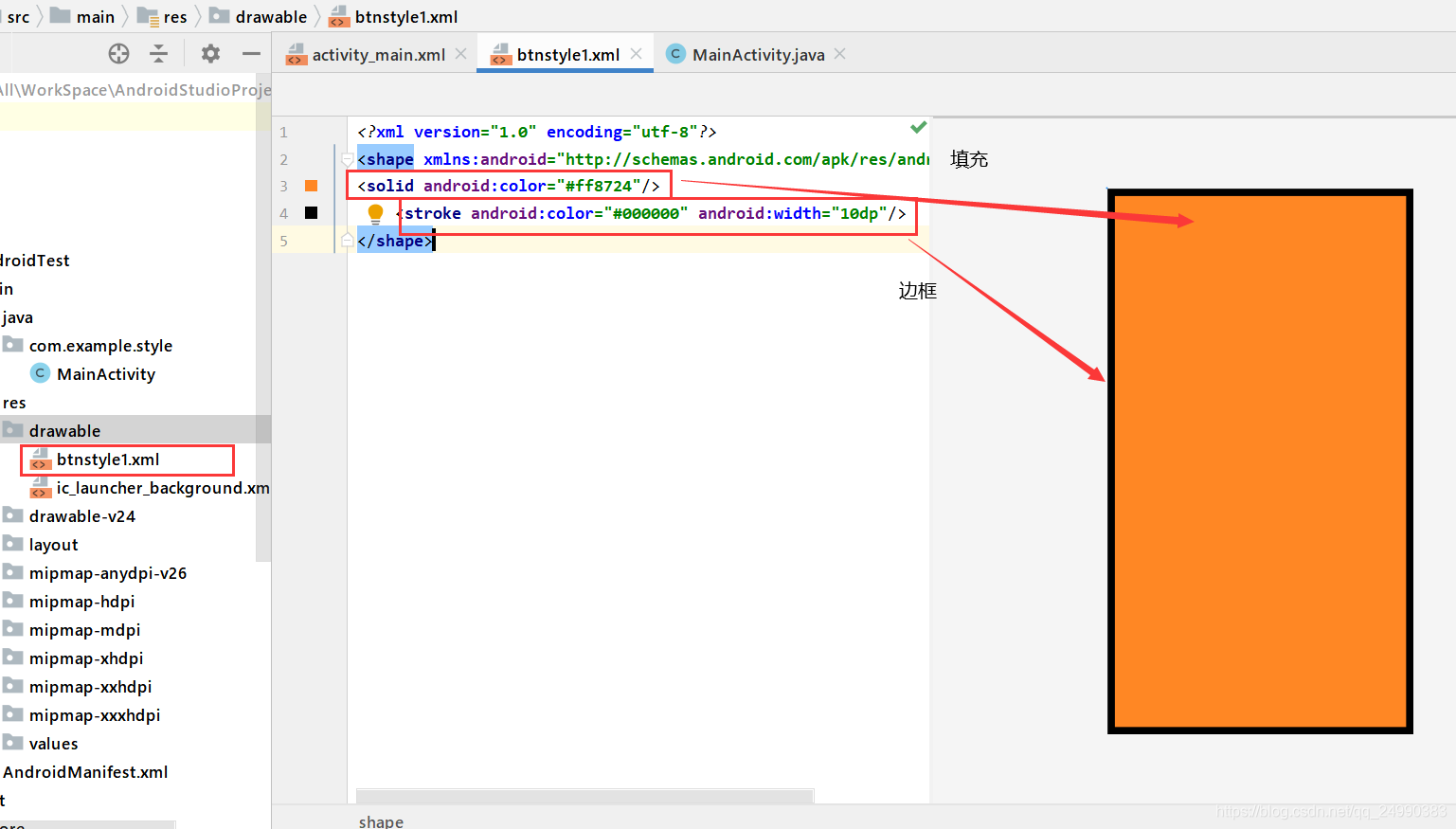The width and height of the screenshot is (1456, 829).
Task: Click the mipmap-hdpi folder icon
Action: pos(13,601)
